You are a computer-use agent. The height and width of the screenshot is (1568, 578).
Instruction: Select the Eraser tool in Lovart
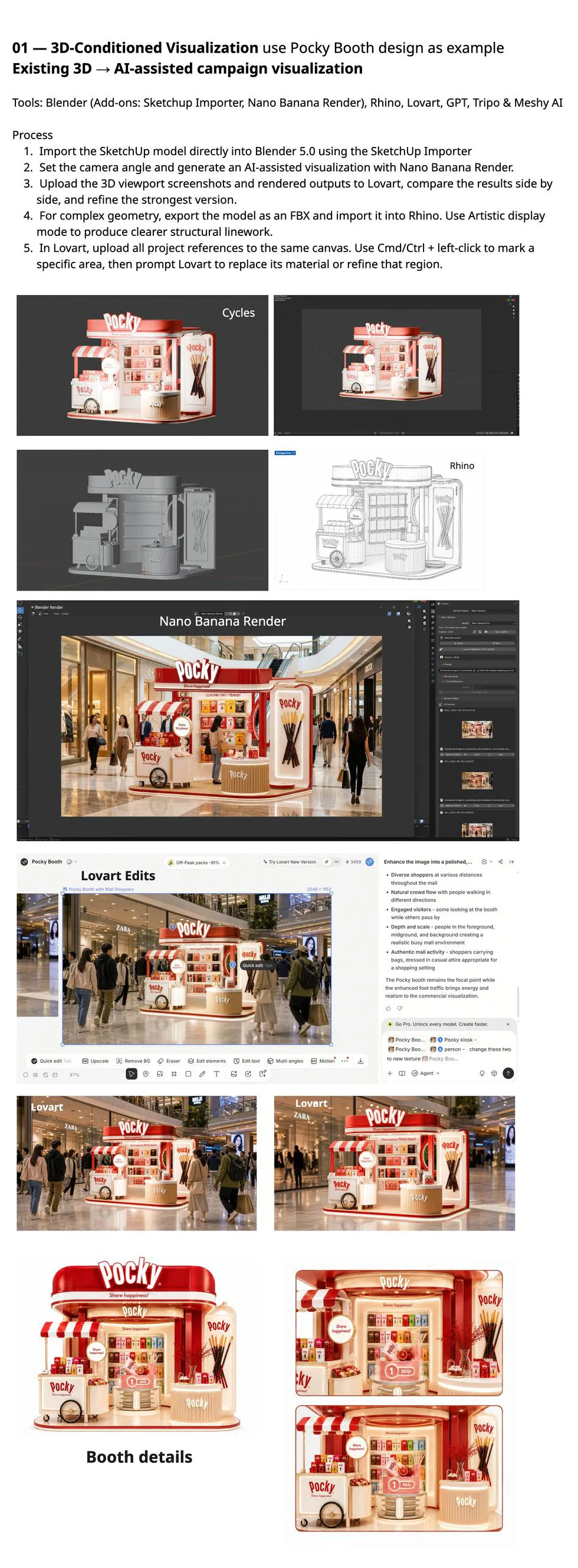(x=169, y=1061)
